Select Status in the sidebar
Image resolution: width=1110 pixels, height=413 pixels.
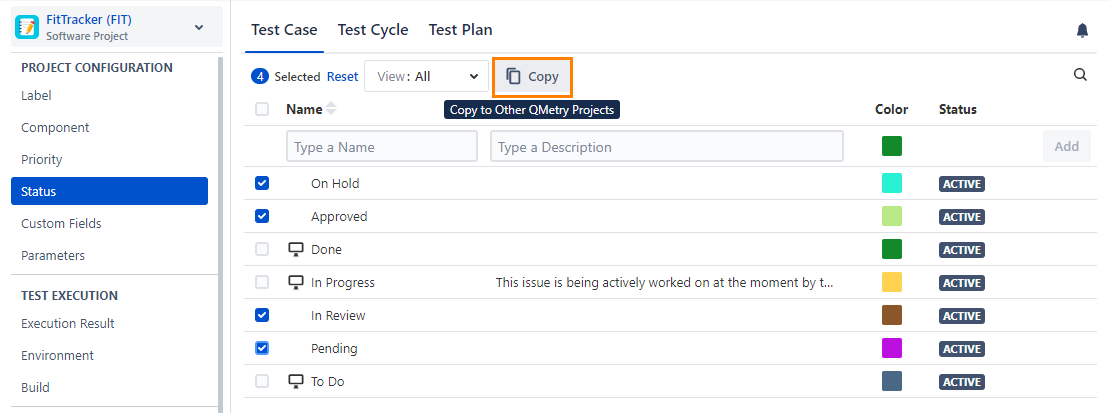pyautogui.click(x=110, y=191)
